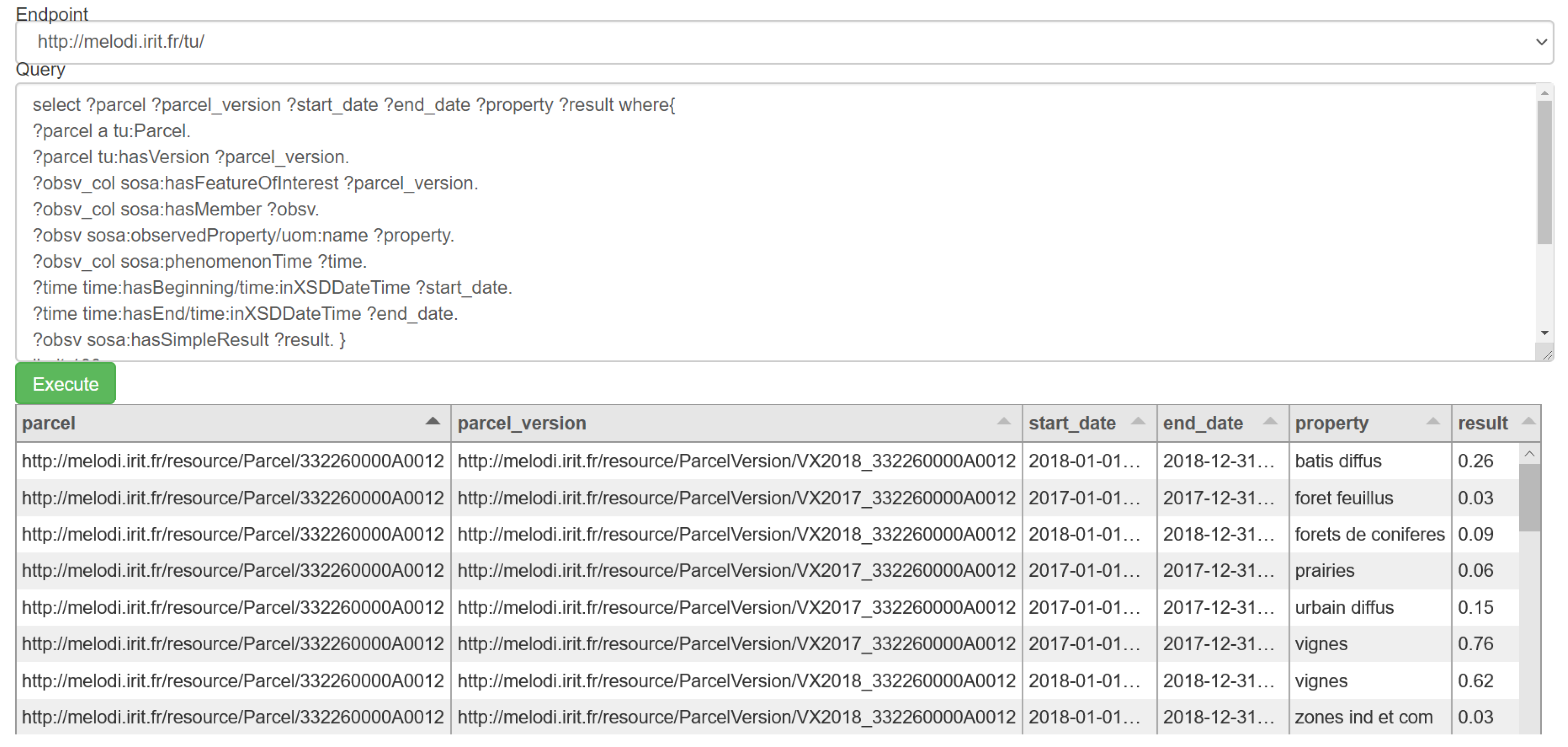The width and height of the screenshot is (1568, 747).
Task: Click query box scroll-down arrow
Action: [x=1544, y=333]
